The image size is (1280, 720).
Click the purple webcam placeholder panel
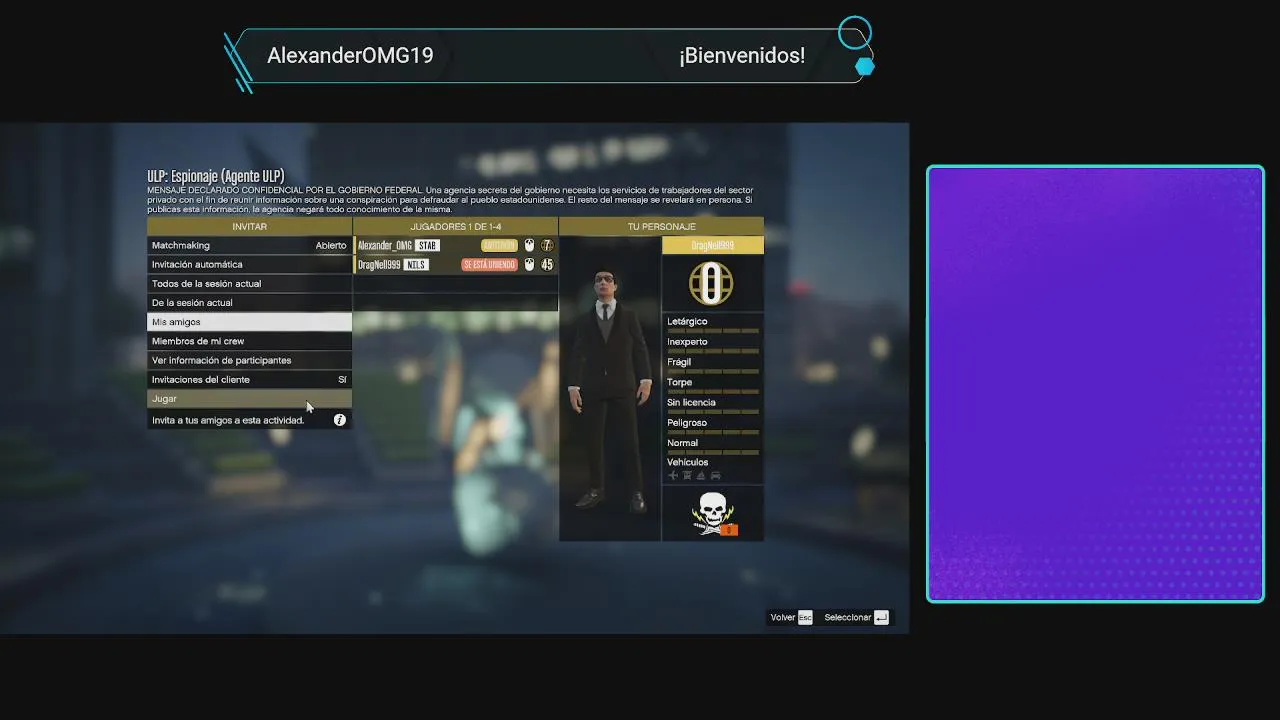click(x=1095, y=384)
